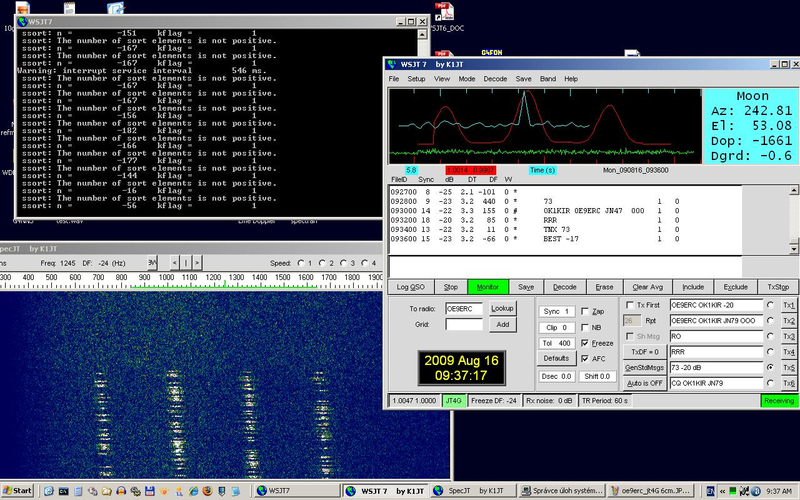The image size is (800, 500).
Task: Open the Mode menu
Action: 467,79
